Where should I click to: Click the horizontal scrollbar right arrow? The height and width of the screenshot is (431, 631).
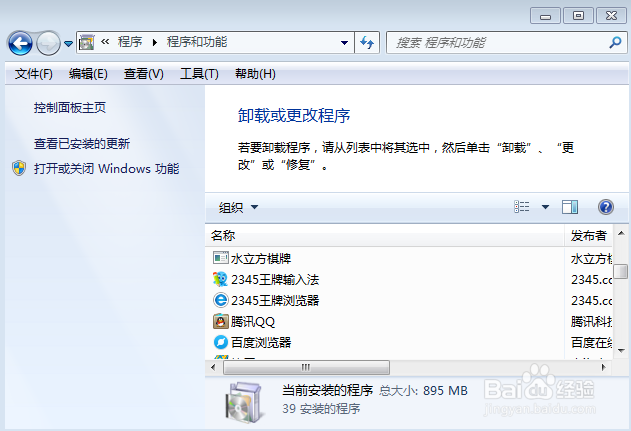tap(603, 367)
